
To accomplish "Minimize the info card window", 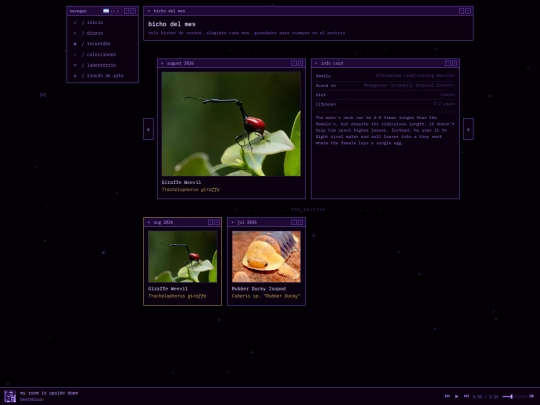I will pyautogui.click(x=448, y=63).
